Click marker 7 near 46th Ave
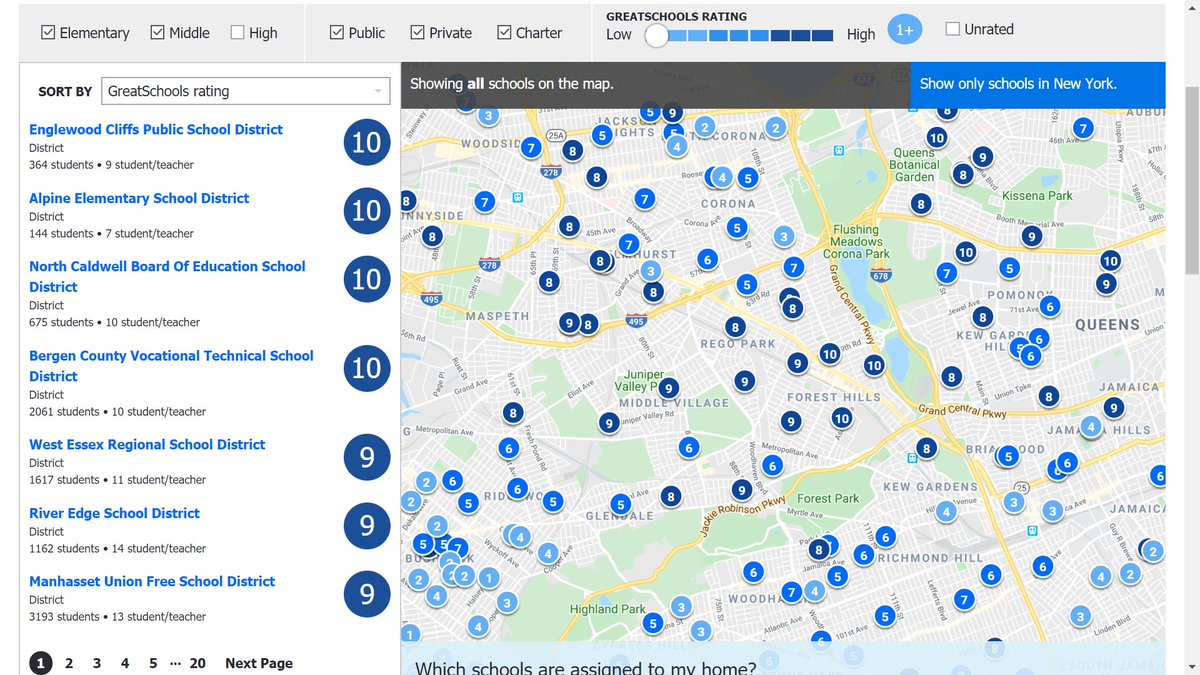The image size is (1200, 675). coord(1082,128)
